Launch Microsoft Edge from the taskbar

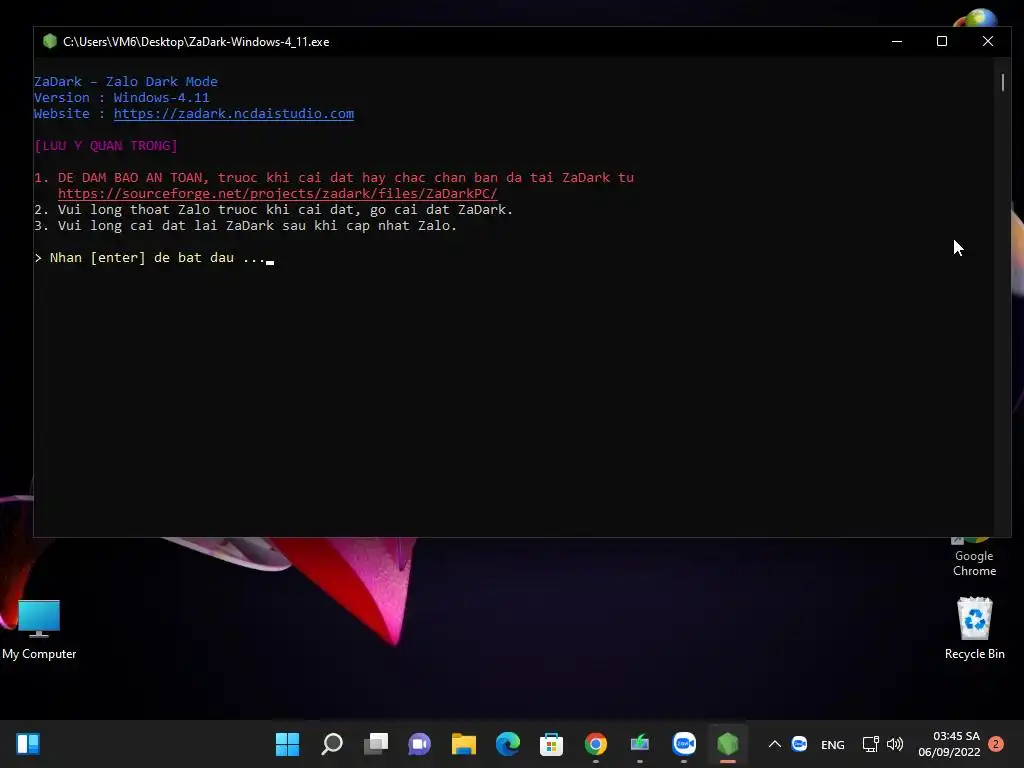[x=507, y=744]
